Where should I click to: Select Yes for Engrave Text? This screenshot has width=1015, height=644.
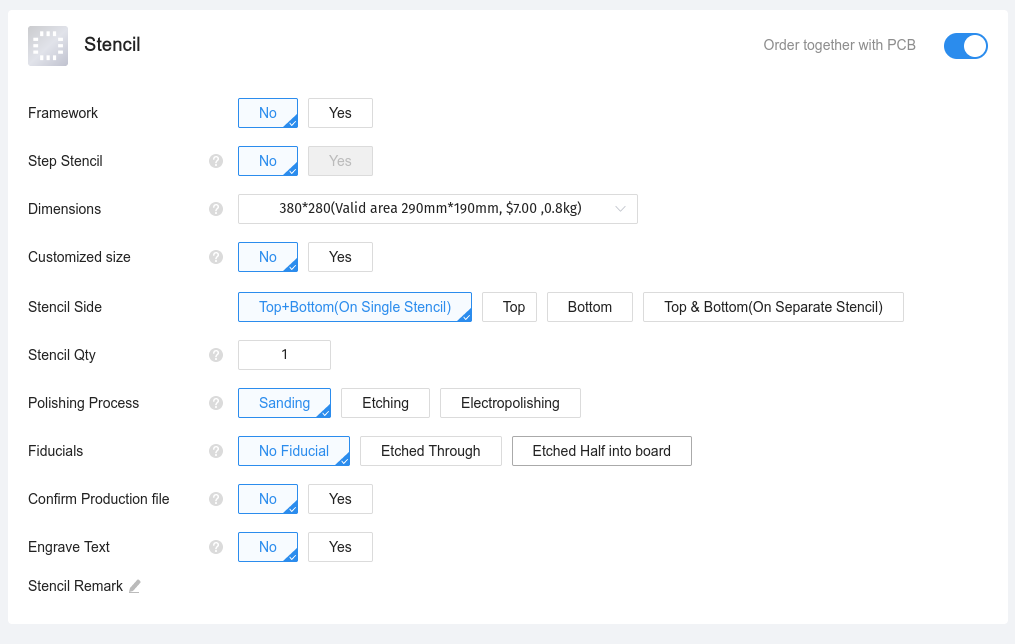coord(340,547)
